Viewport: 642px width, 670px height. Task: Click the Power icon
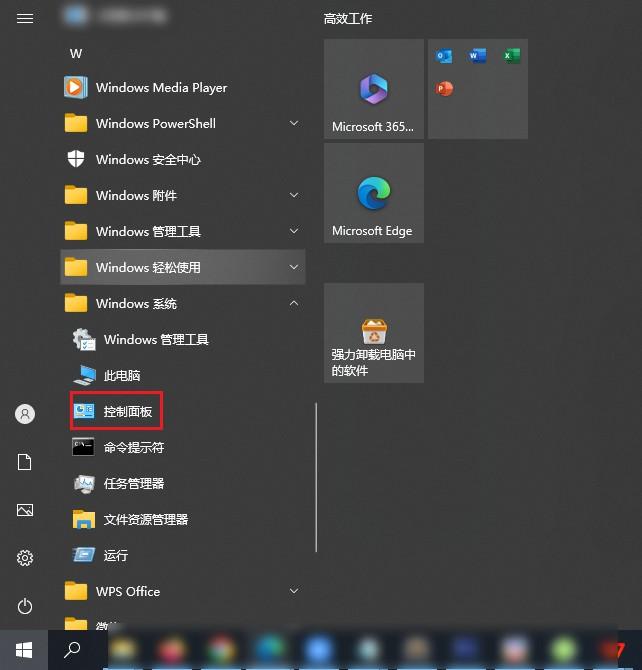pos(25,606)
